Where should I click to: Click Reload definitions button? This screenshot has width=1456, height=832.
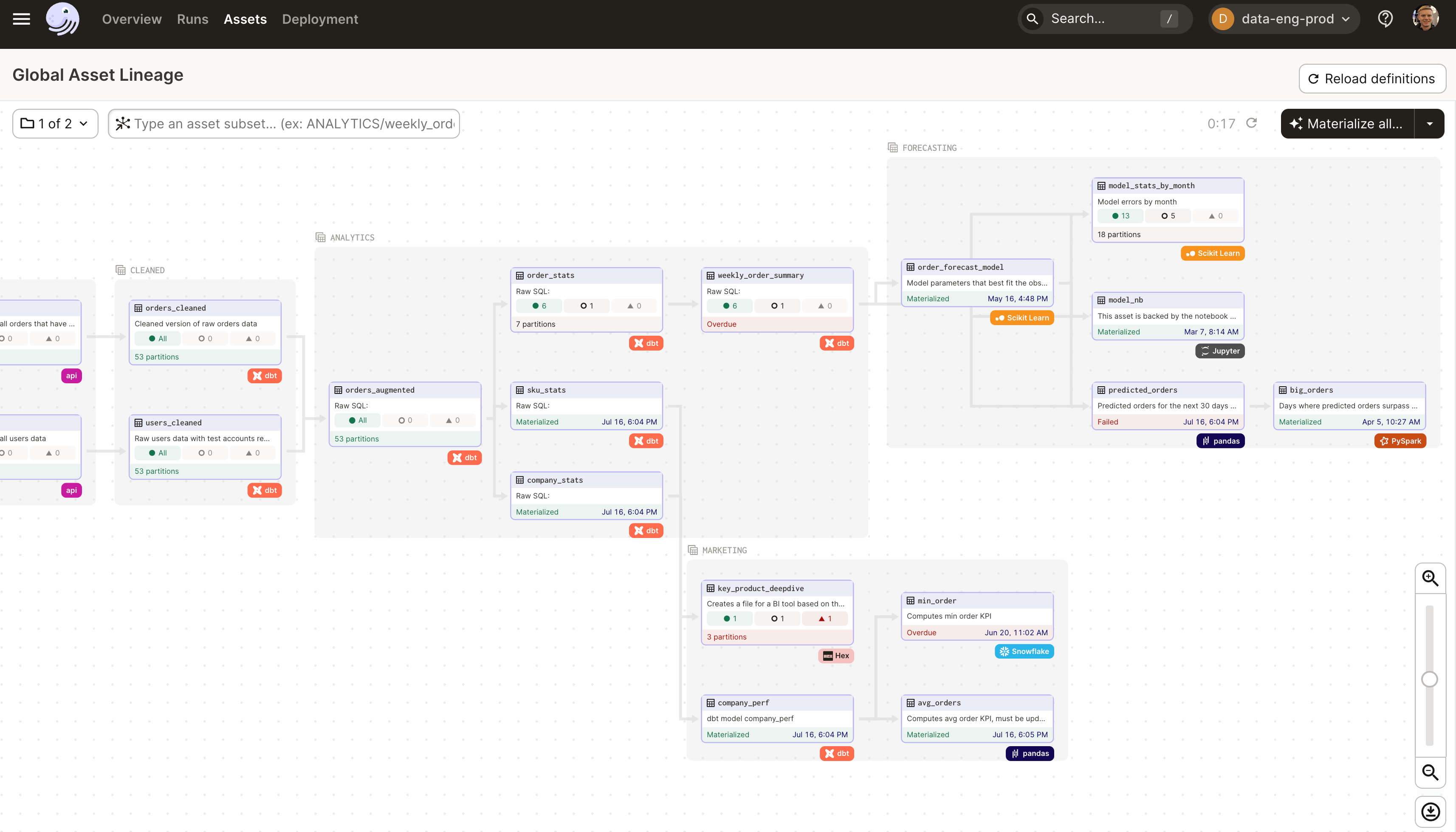pos(1372,79)
